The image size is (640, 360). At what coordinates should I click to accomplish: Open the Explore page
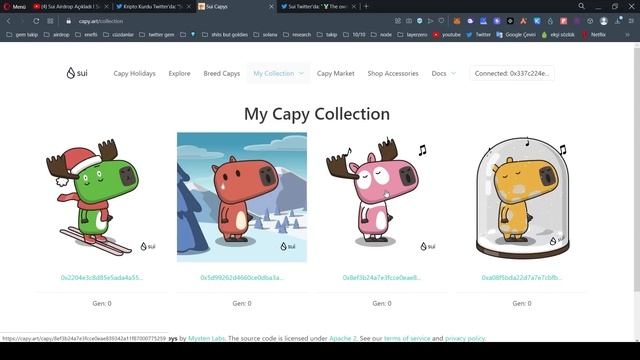pyautogui.click(x=179, y=73)
